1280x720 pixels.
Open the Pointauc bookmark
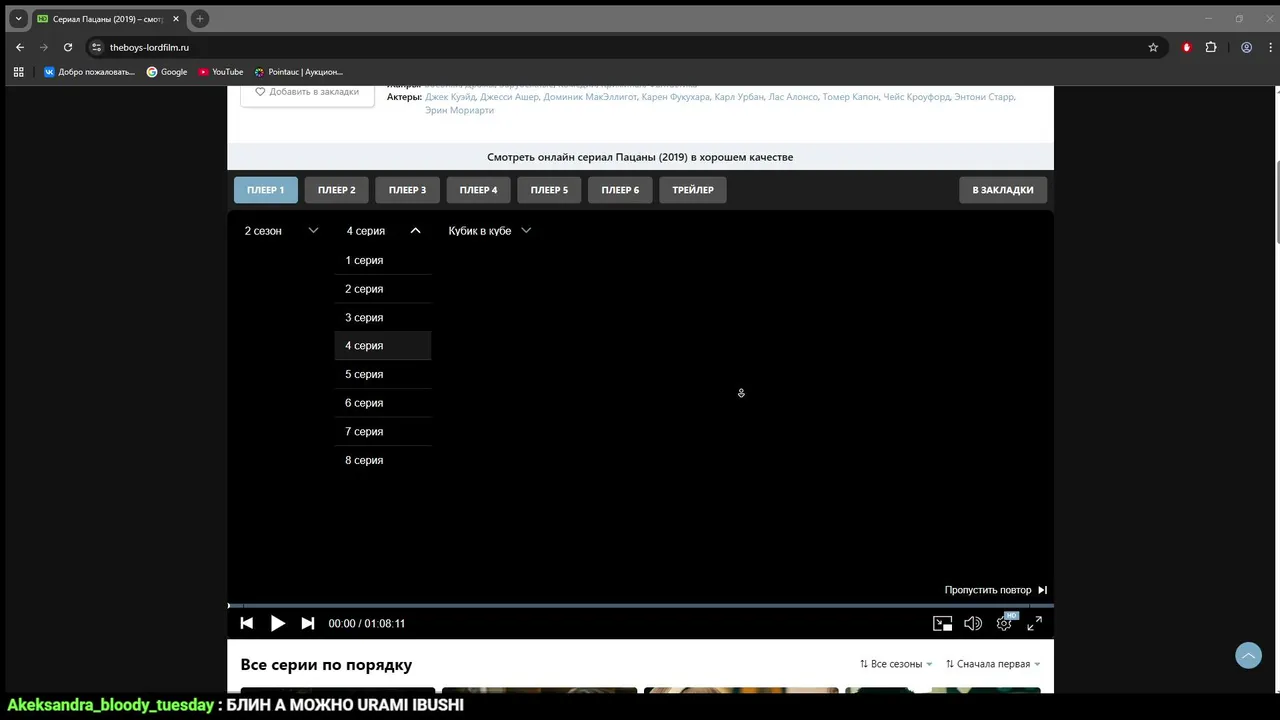[x=298, y=72]
